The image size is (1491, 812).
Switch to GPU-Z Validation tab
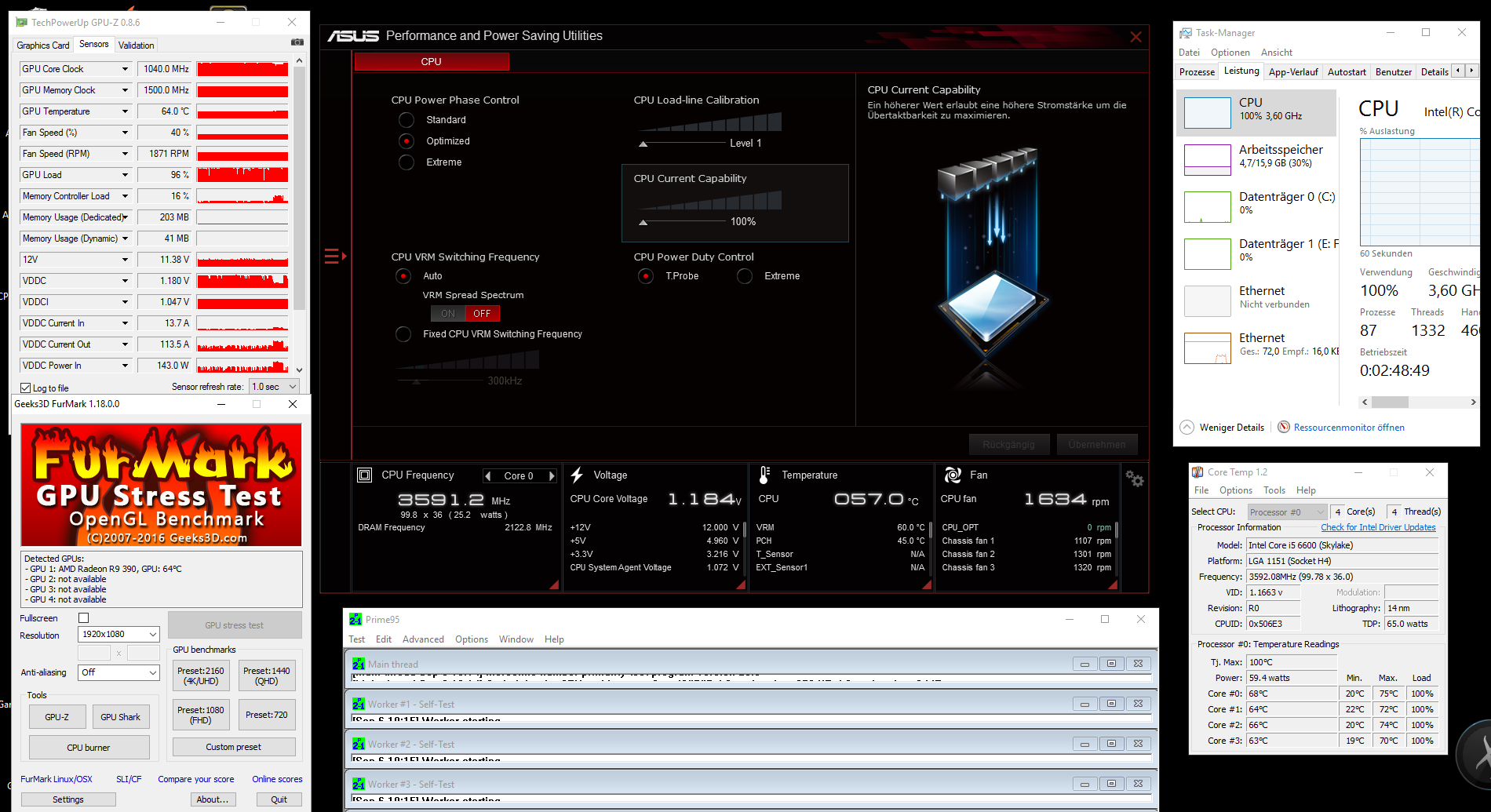pos(137,46)
